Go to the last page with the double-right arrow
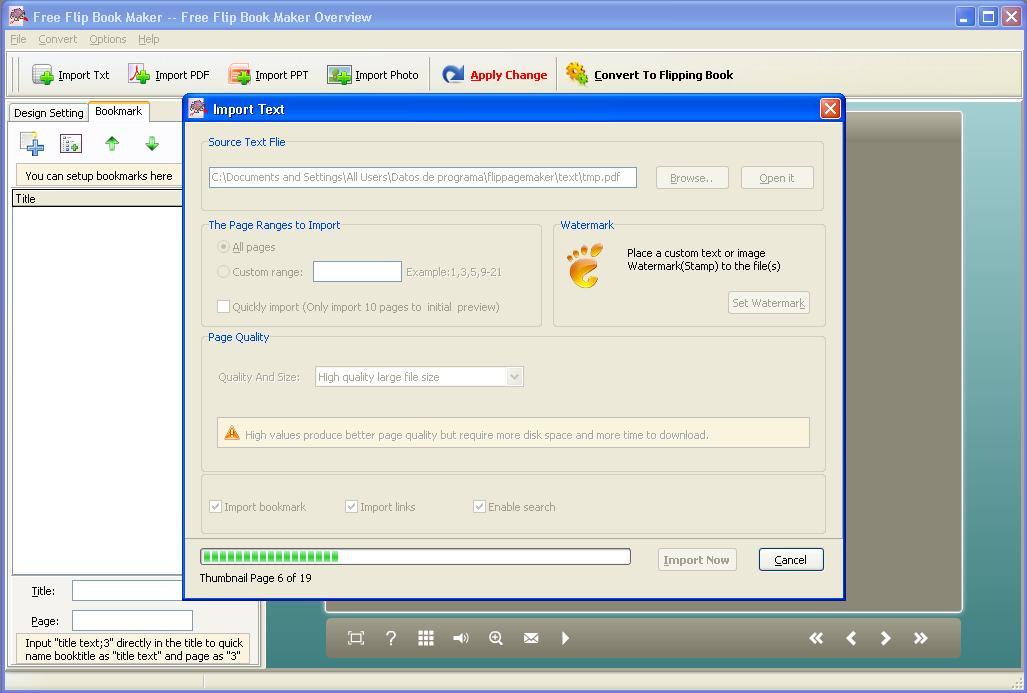The width and height of the screenshot is (1027, 693). point(920,638)
